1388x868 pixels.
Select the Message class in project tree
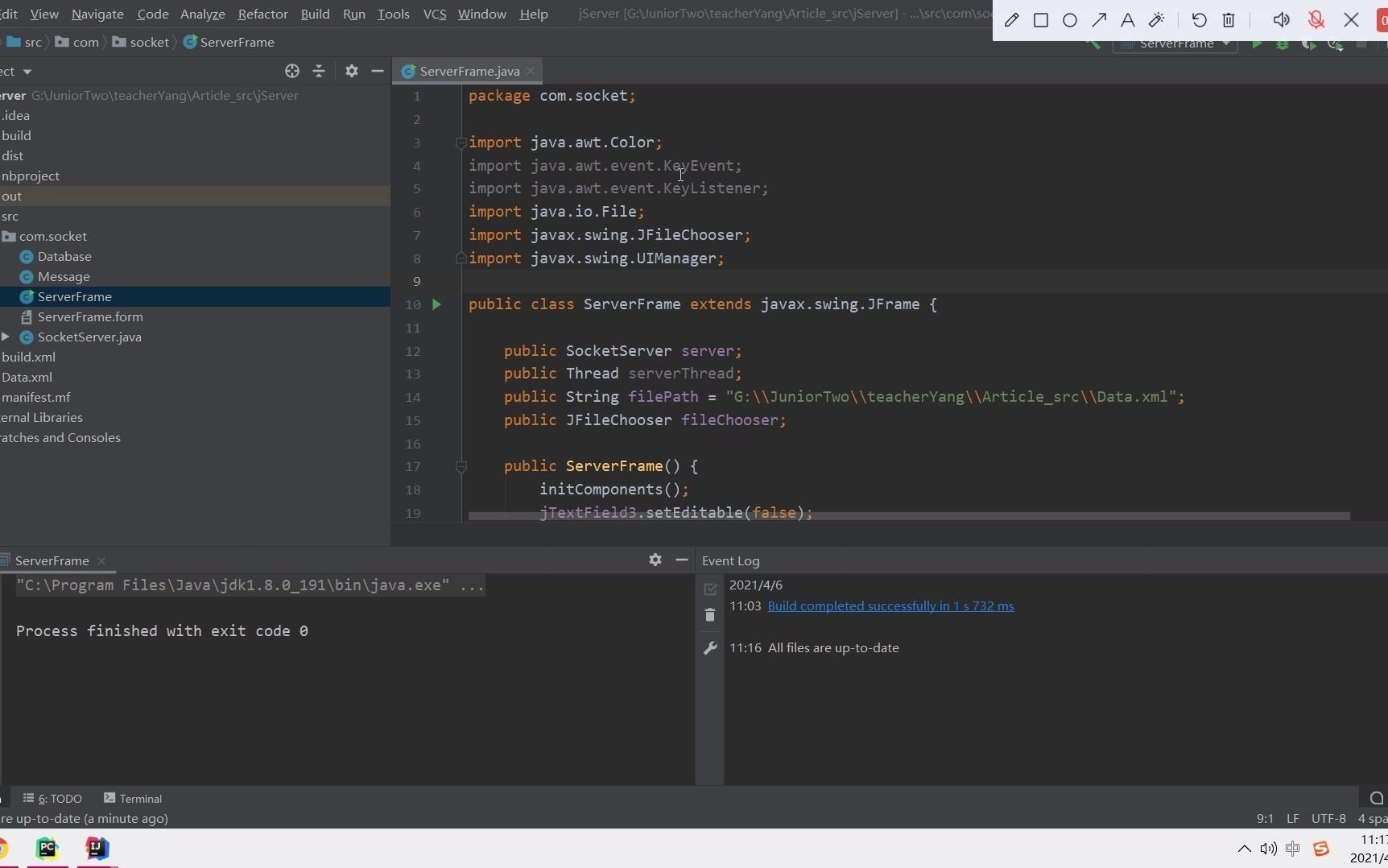64,276
